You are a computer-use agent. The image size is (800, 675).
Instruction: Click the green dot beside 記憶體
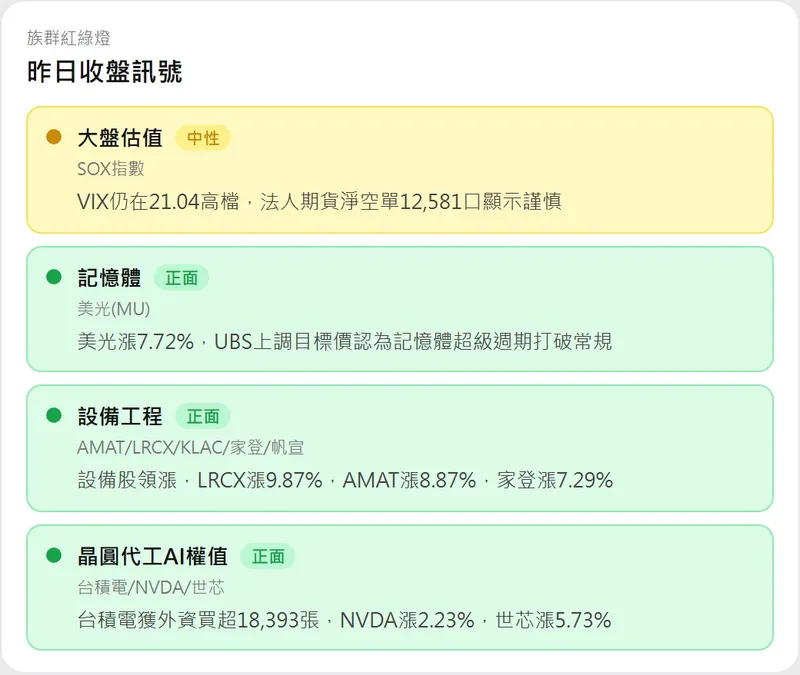point(55,277)
